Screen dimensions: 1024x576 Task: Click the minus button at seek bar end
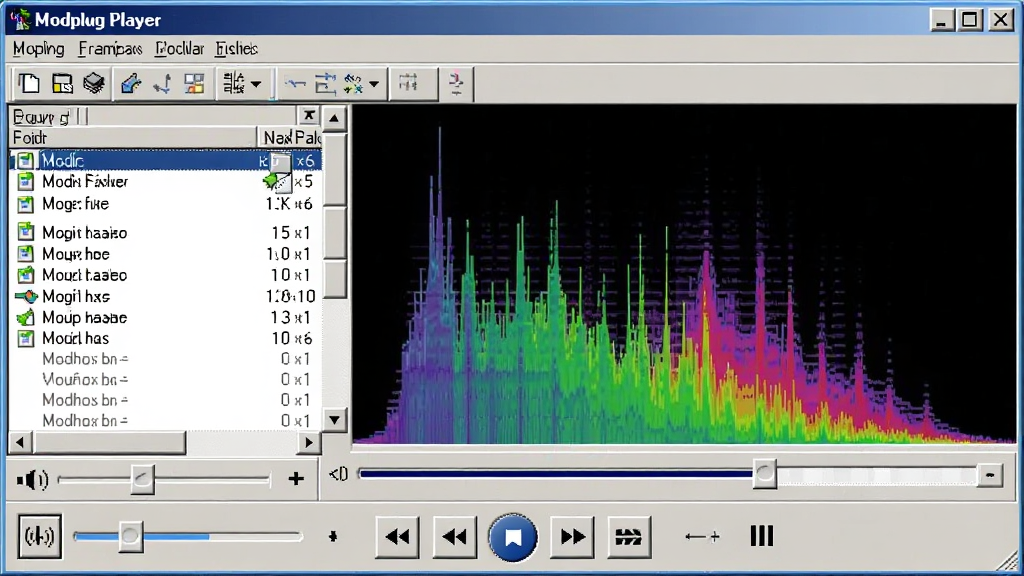[990, 475]
